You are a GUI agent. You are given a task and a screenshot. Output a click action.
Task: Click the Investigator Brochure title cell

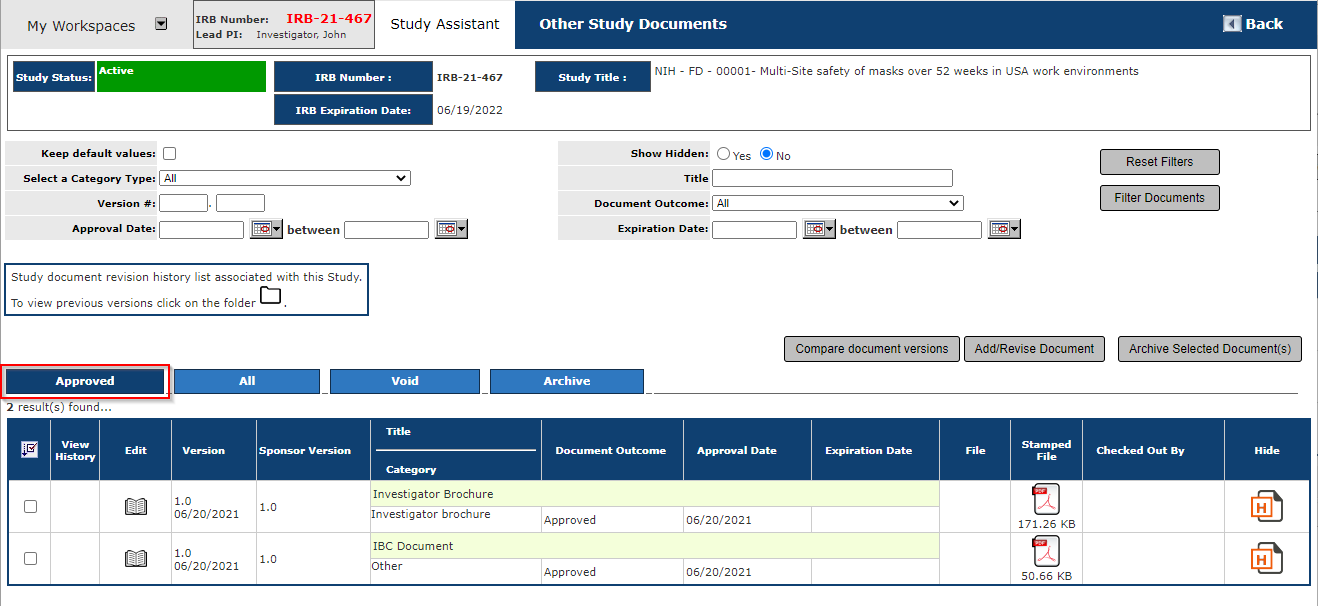click(x=655, y=494)
